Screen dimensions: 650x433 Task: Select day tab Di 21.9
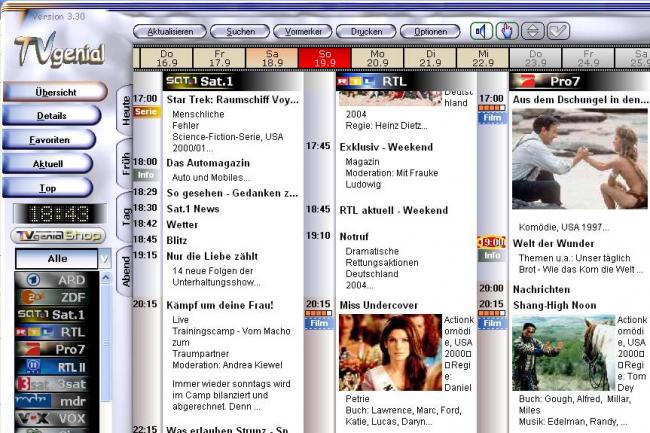430,58
